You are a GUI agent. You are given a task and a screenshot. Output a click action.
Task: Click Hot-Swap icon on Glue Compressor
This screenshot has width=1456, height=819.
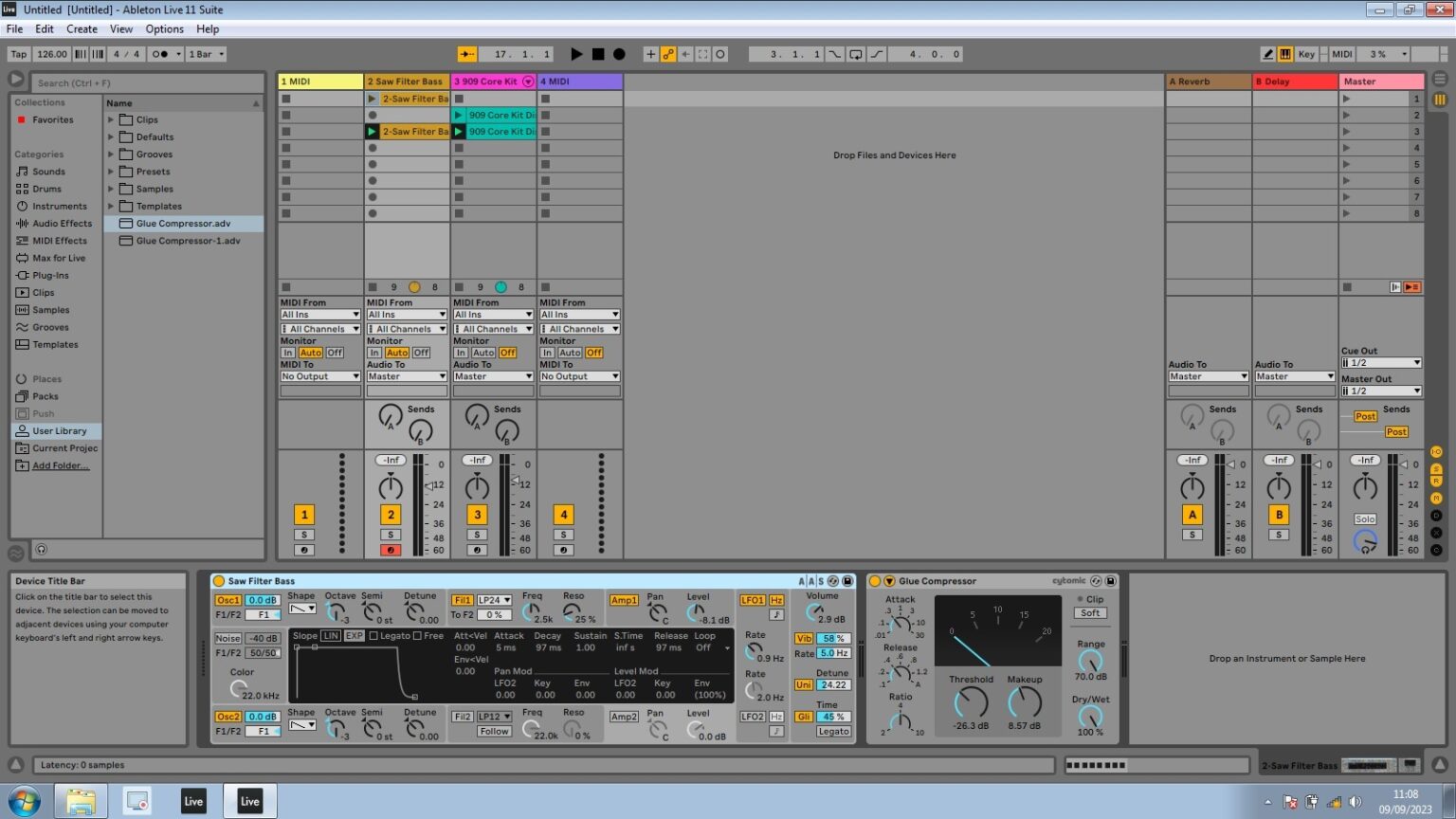1096,581
